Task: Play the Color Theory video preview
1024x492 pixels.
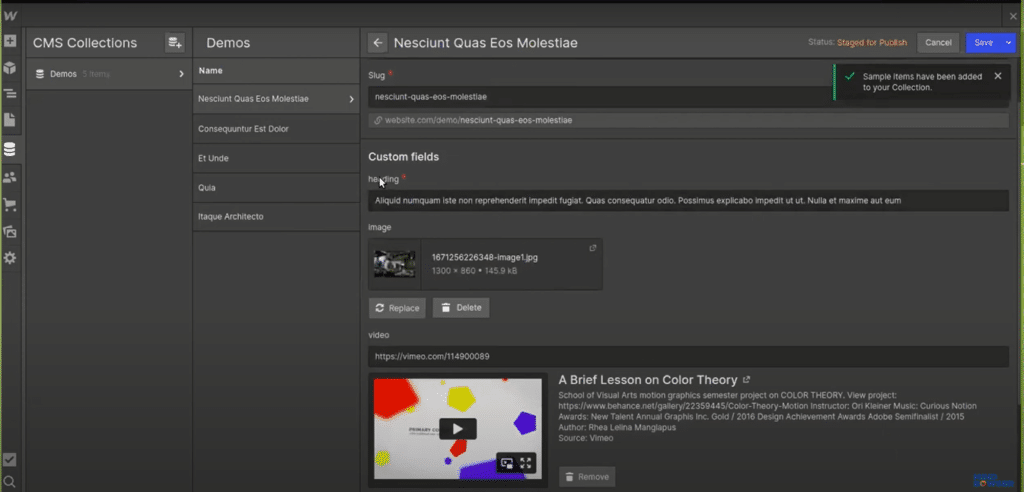Action: click(458, 429)
